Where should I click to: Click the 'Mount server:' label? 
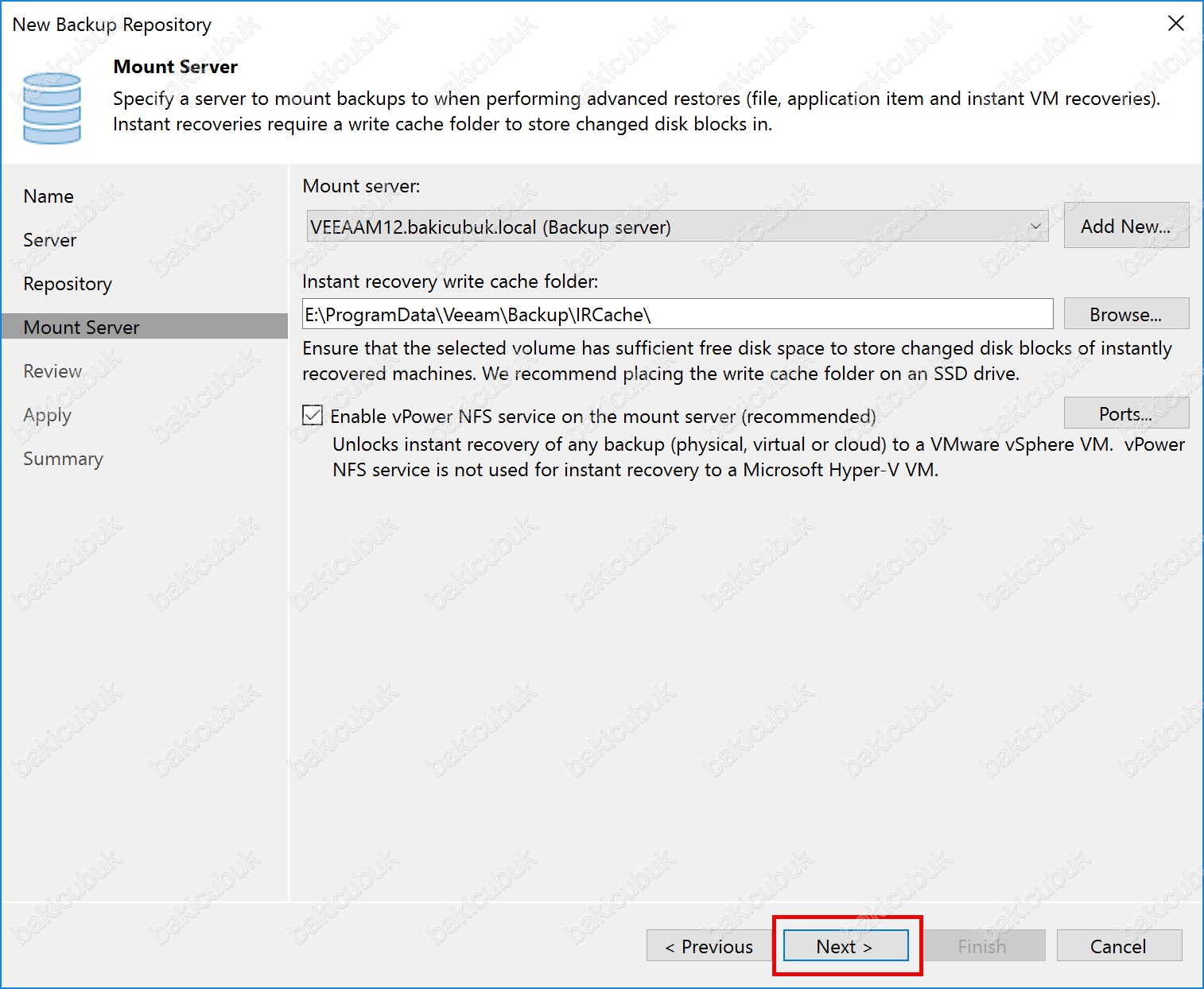361,186
